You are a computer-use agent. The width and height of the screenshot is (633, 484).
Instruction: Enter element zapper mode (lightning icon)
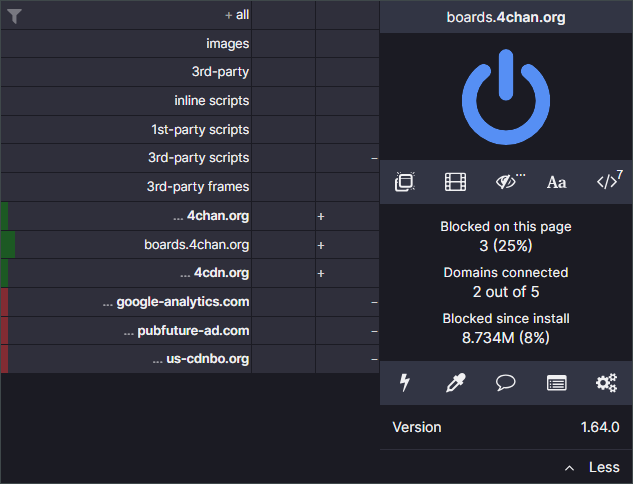click(405, 382)
